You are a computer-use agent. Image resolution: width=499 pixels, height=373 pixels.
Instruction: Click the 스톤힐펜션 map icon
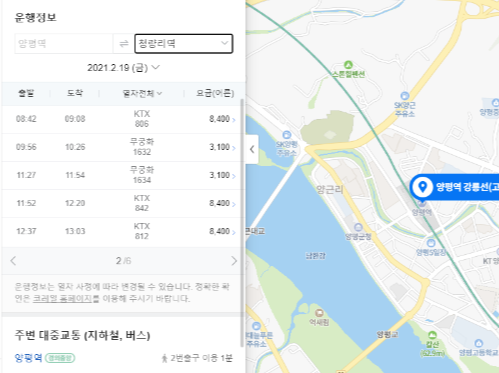coord(348,64)
